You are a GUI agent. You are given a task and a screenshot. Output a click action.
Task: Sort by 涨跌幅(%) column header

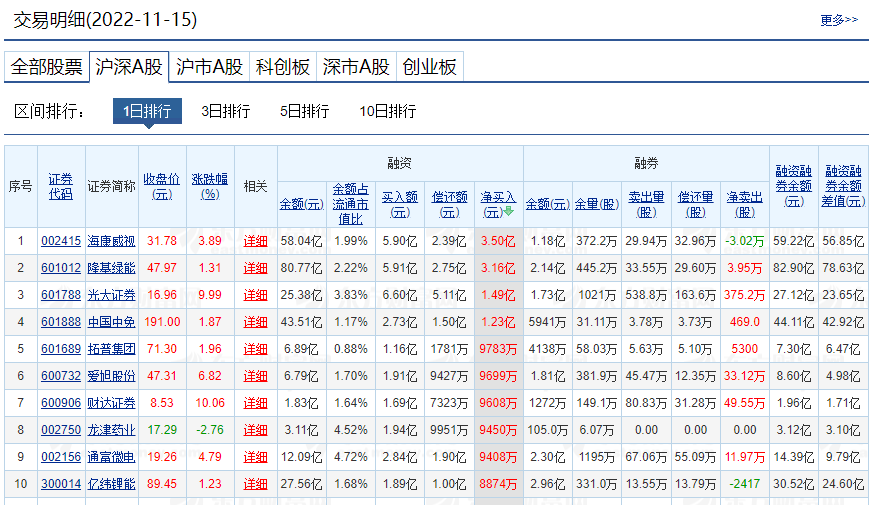pyautogui.click(x=210, y=186)
